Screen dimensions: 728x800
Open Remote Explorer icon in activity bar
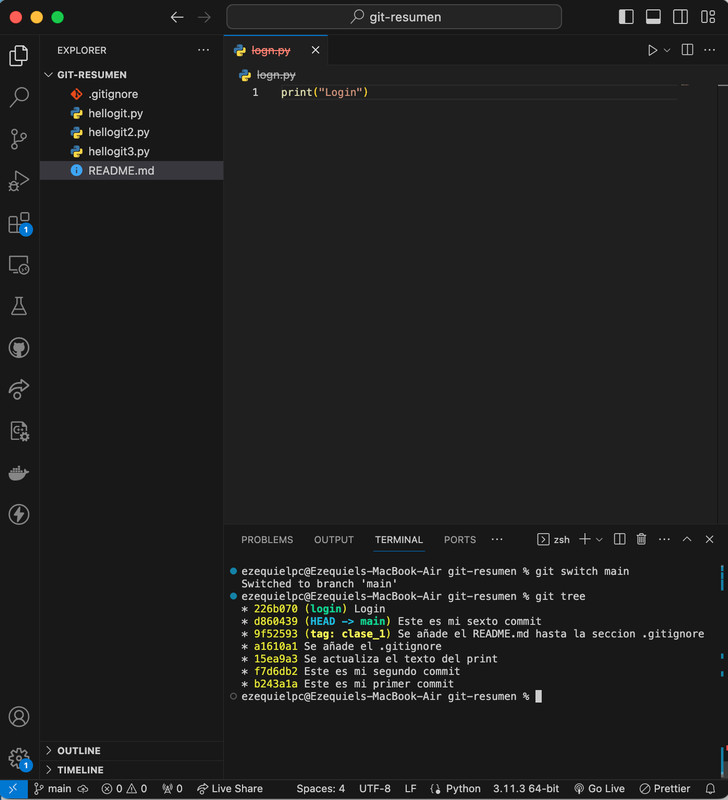(x=19, y=265)
